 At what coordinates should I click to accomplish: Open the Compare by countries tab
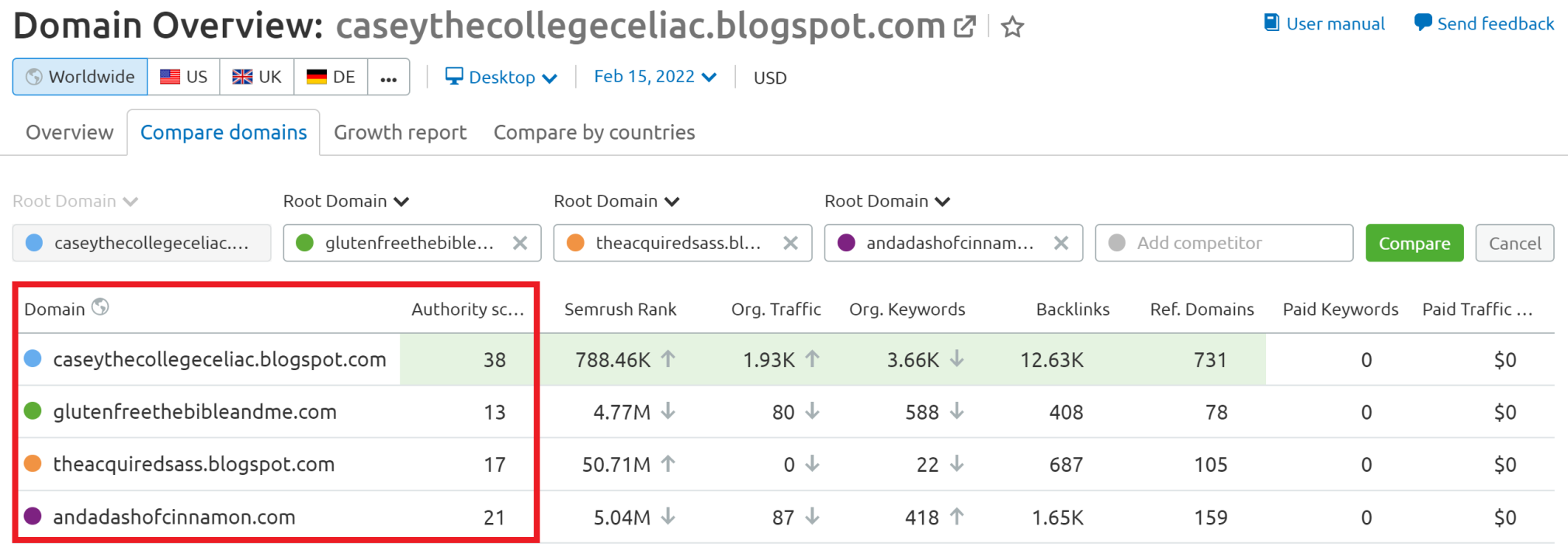coord(594,133)
